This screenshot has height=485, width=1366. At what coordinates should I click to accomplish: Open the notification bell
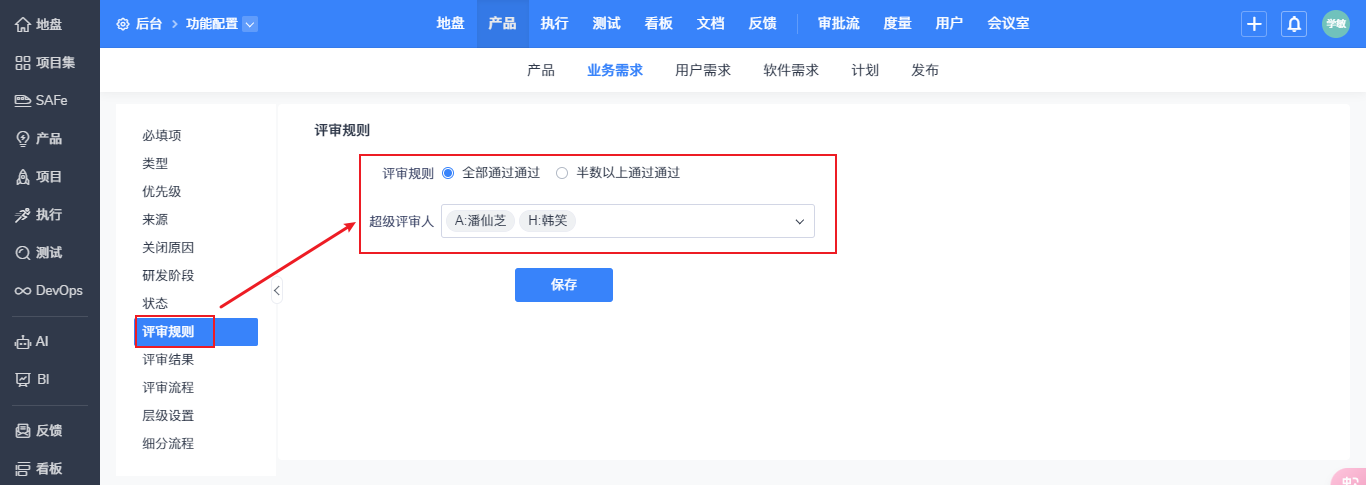(x=1294, y=24)
